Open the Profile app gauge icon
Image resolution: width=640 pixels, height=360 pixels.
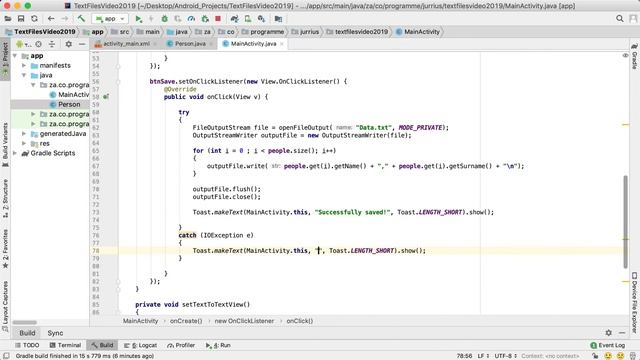click(x=191, y=19)
